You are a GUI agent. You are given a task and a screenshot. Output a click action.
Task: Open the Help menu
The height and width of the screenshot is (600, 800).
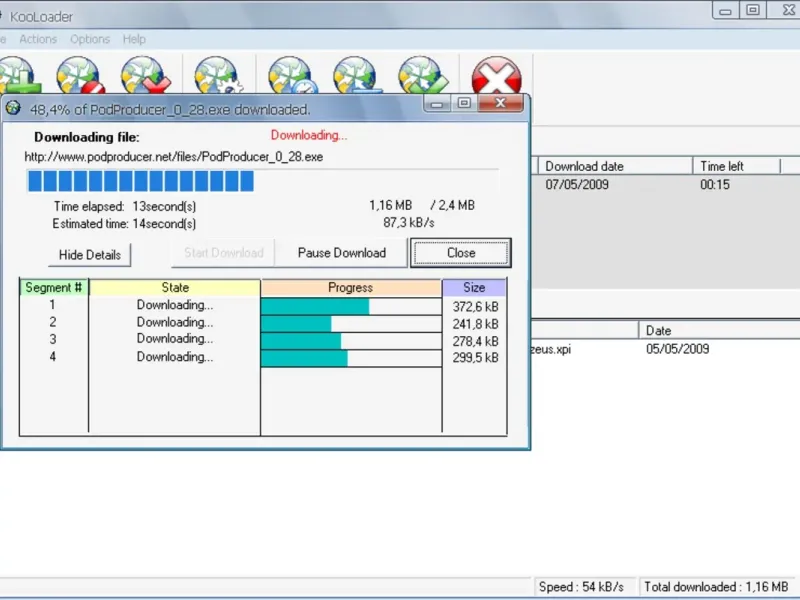(x=134, y=39)
